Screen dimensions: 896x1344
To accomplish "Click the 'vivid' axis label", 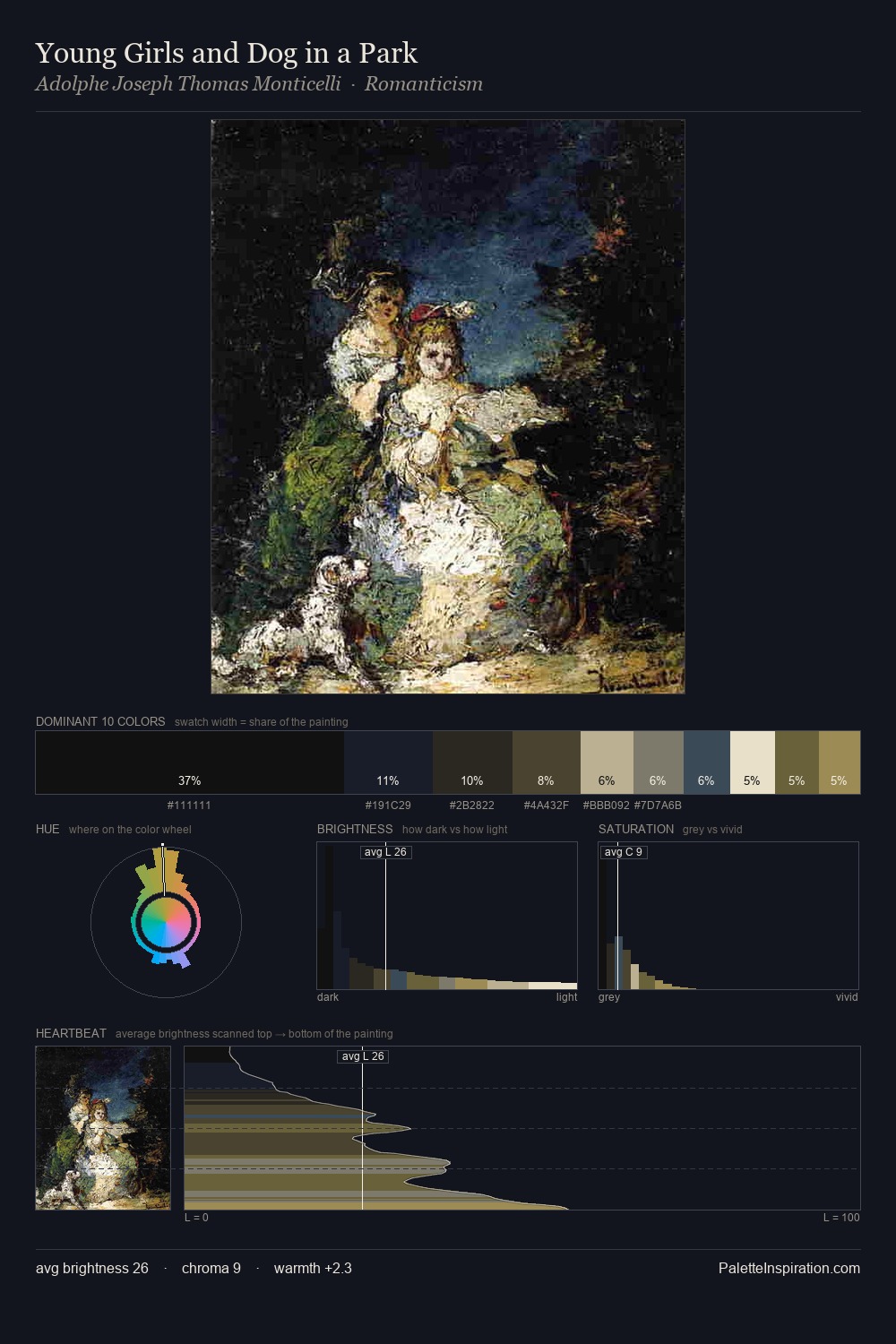I will [847, 997].
